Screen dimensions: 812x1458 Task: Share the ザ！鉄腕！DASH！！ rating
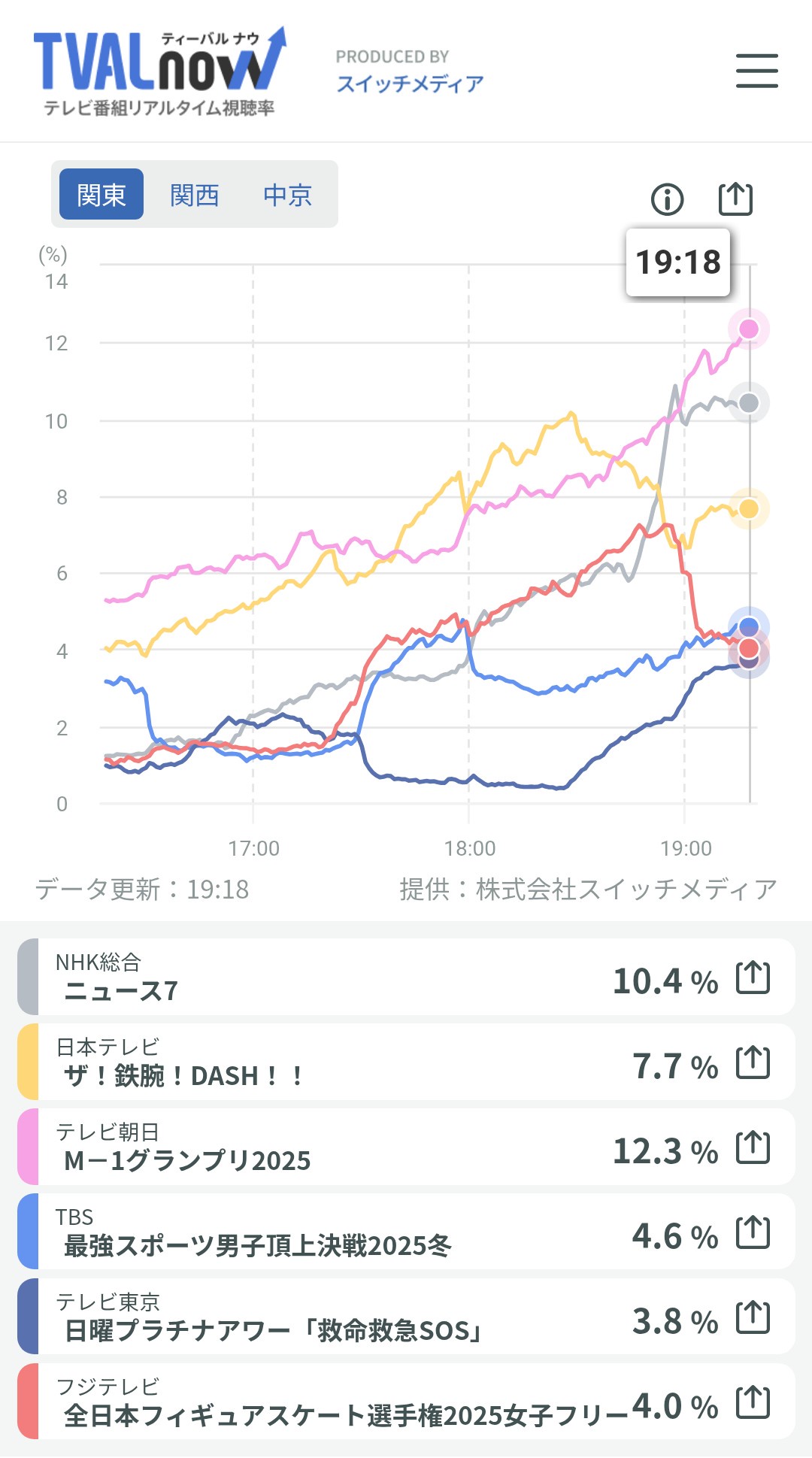(x=753, y=1062)
